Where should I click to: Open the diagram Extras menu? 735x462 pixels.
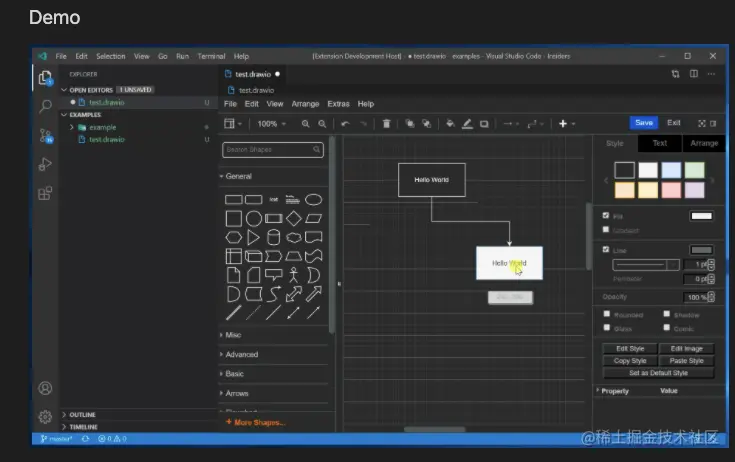[338, 104]
